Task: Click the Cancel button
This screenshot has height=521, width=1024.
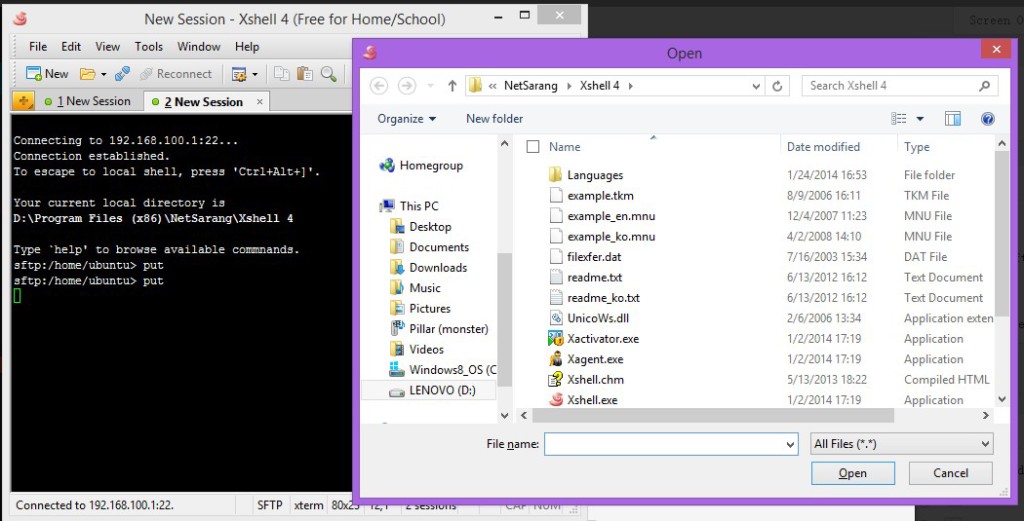Action: point(950,473)
